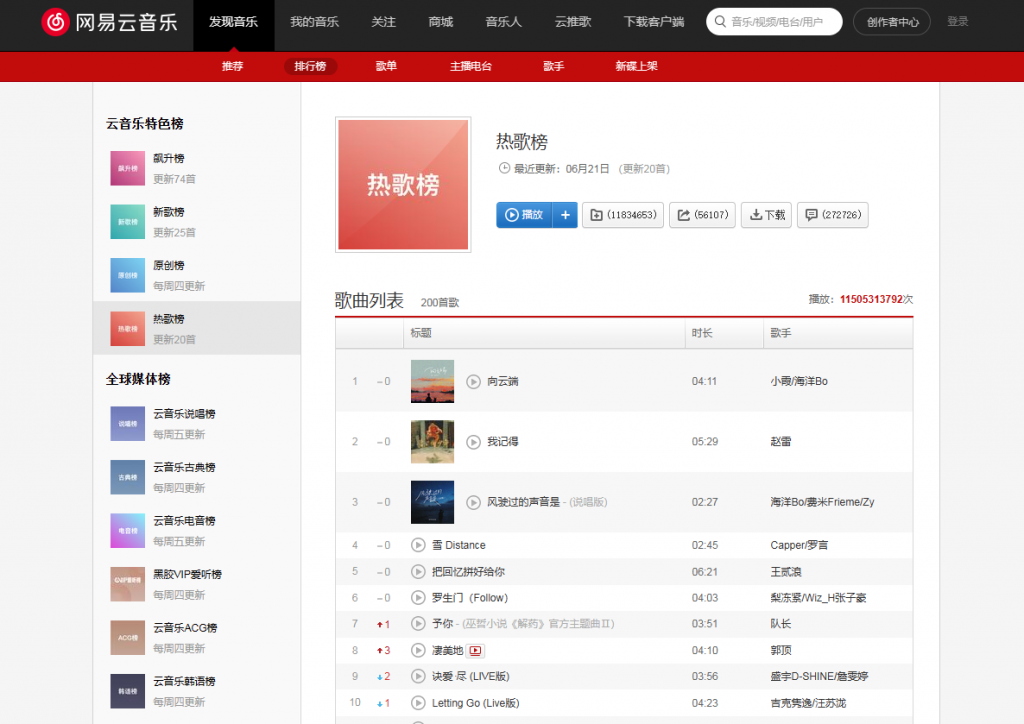Open the 关注 tab
The height and width of the screenshot is (724, 1024).
point(383,22)
